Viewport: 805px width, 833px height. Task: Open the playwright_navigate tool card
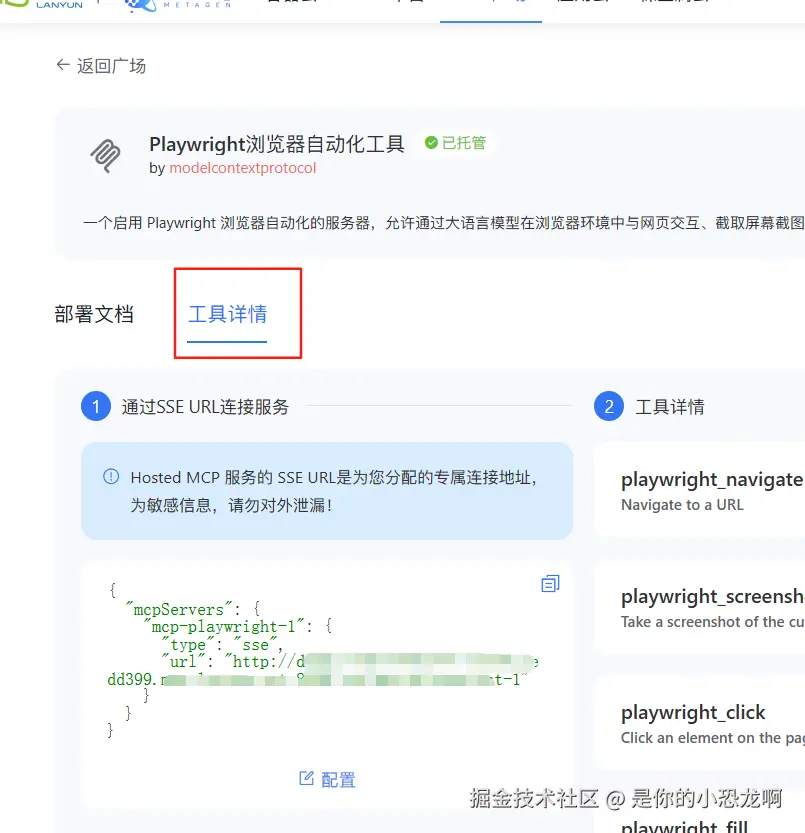click(x=699, y=491)
